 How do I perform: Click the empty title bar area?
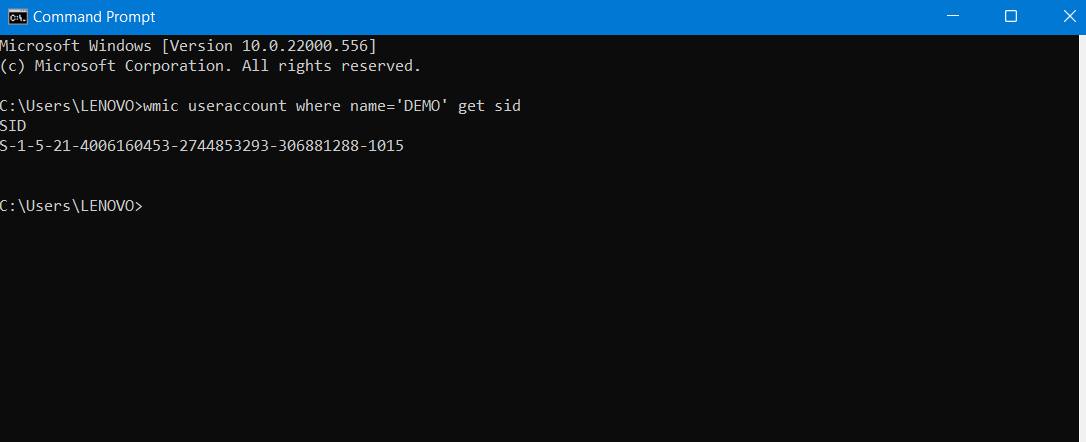click(x=550, y=17)
